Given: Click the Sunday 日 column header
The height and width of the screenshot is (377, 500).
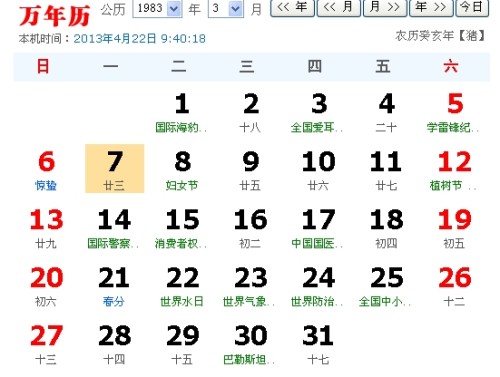Looking at the screenshot, I should click(43, 66).
